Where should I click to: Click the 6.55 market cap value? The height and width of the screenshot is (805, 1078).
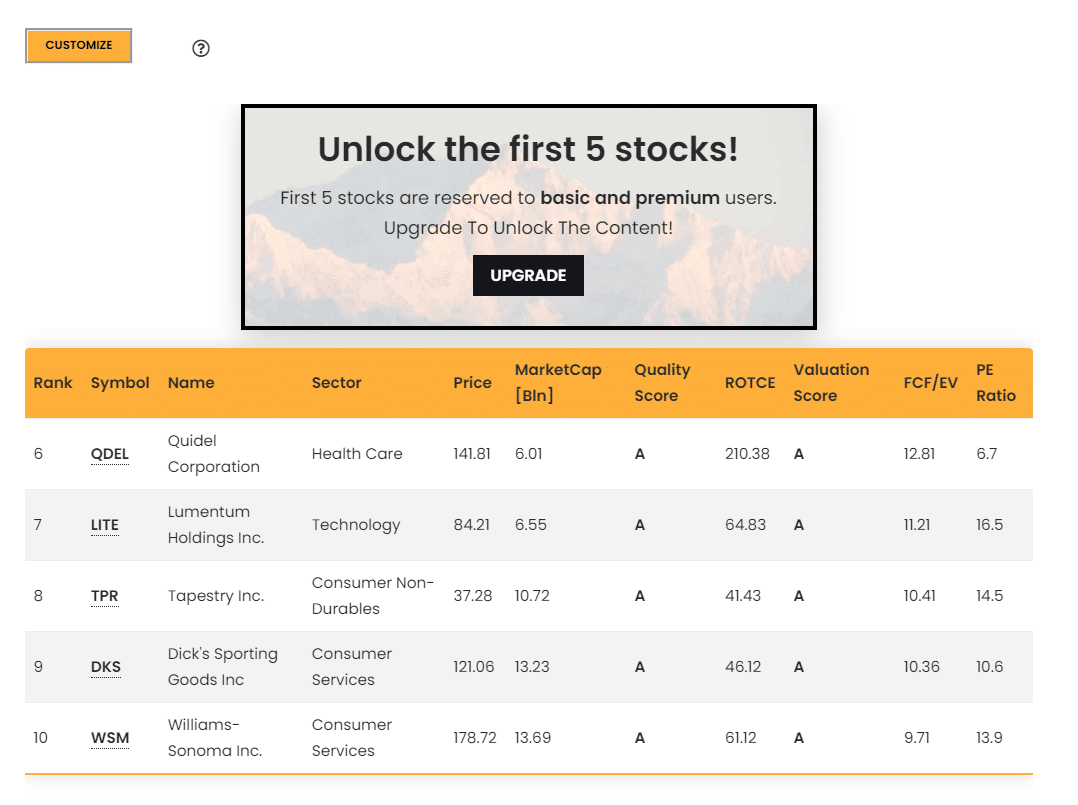531,525
